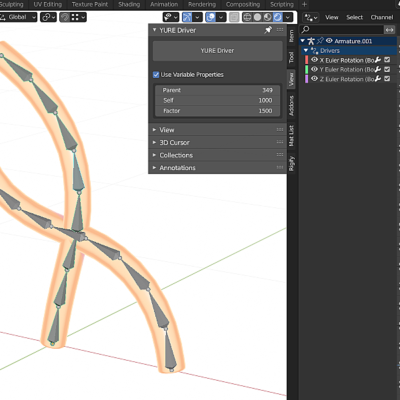Toggle snapping magnet icon
Image resolution: width=400 pixels, height=400 pixels.
tap(65, 17)
